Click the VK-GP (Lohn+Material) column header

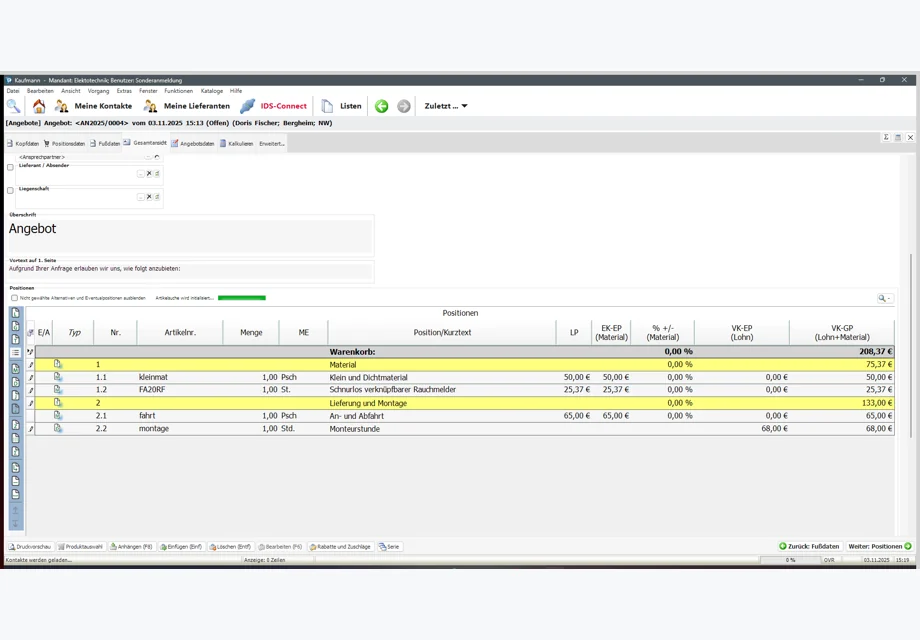click(x=842, y=333)
